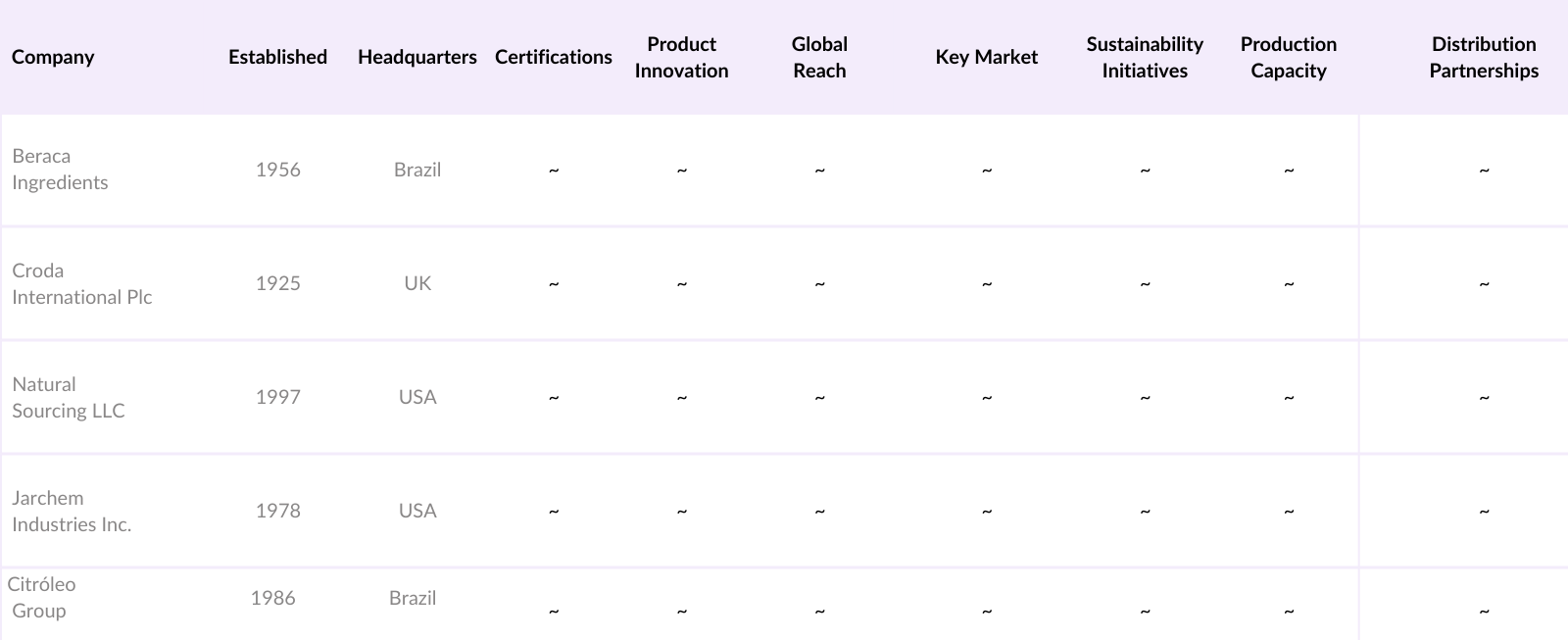Screen dimensions: 1568x640
Task: Click the Company column header
Action: point(53,57)
